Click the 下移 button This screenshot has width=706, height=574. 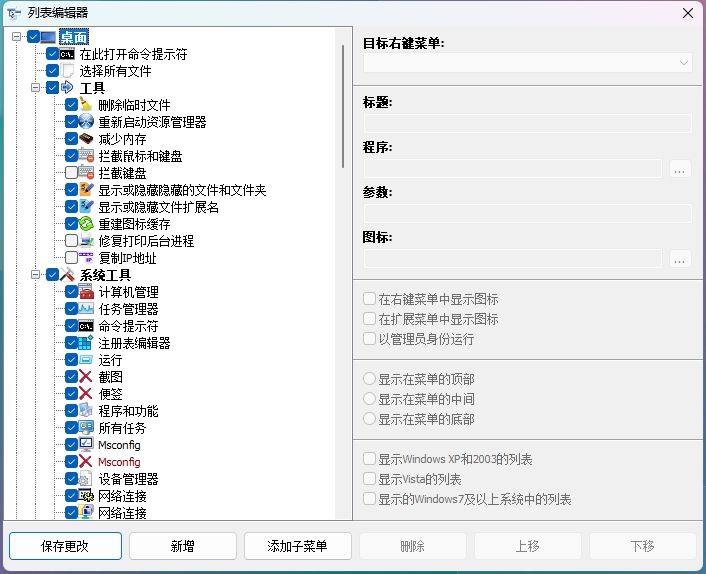(x=643, y=546)
